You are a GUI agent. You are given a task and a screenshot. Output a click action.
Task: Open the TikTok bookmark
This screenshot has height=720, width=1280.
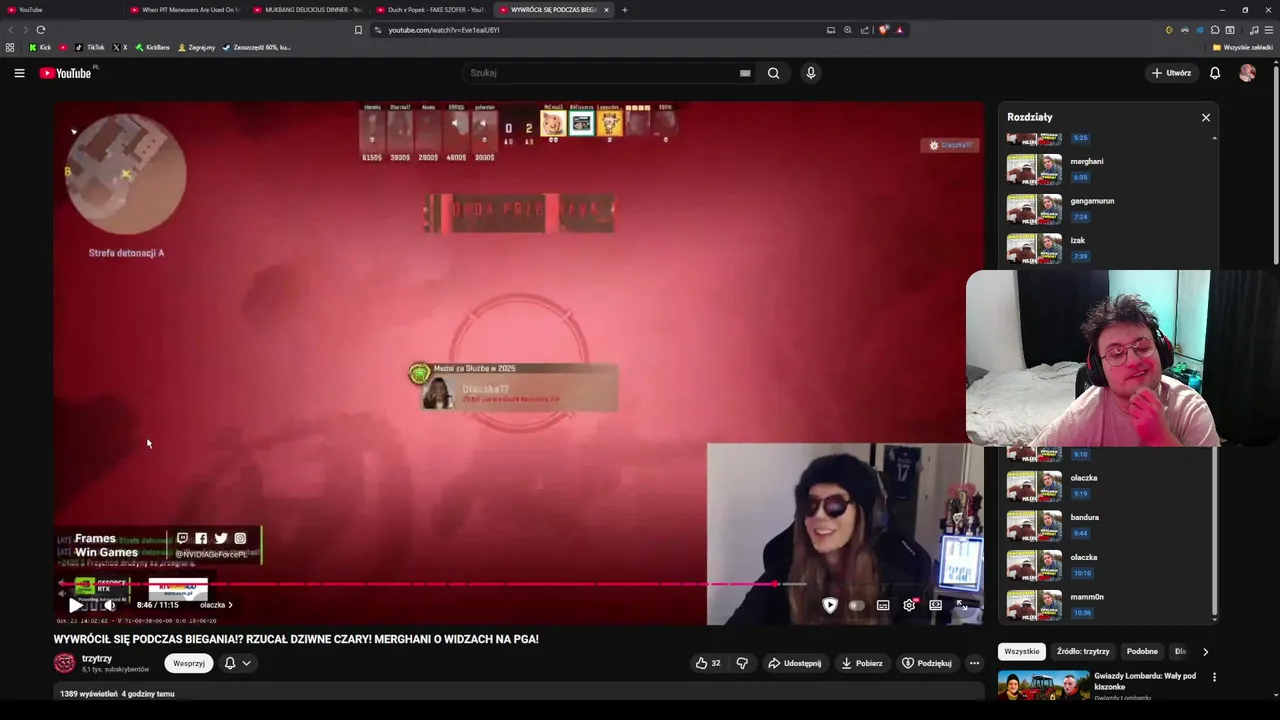(90, 47)
